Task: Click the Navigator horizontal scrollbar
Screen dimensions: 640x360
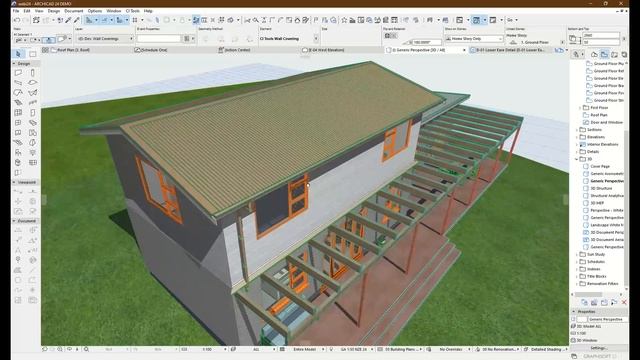Action: [589, 294]
